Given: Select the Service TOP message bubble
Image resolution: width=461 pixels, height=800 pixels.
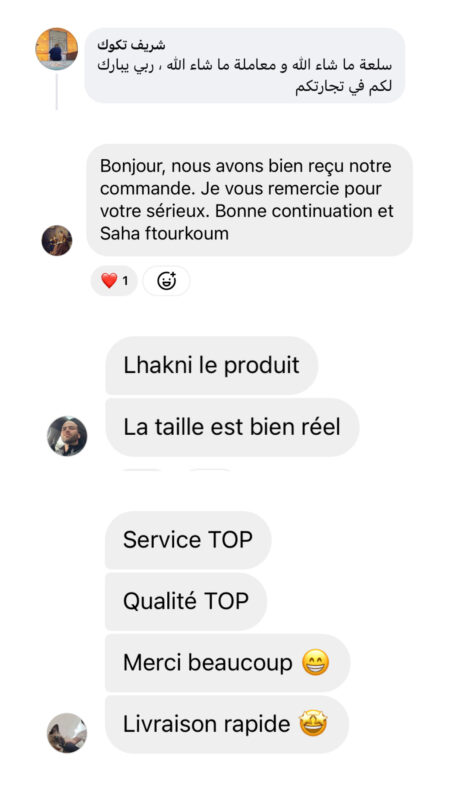Looking at the screenshot, I should [188, 540].
